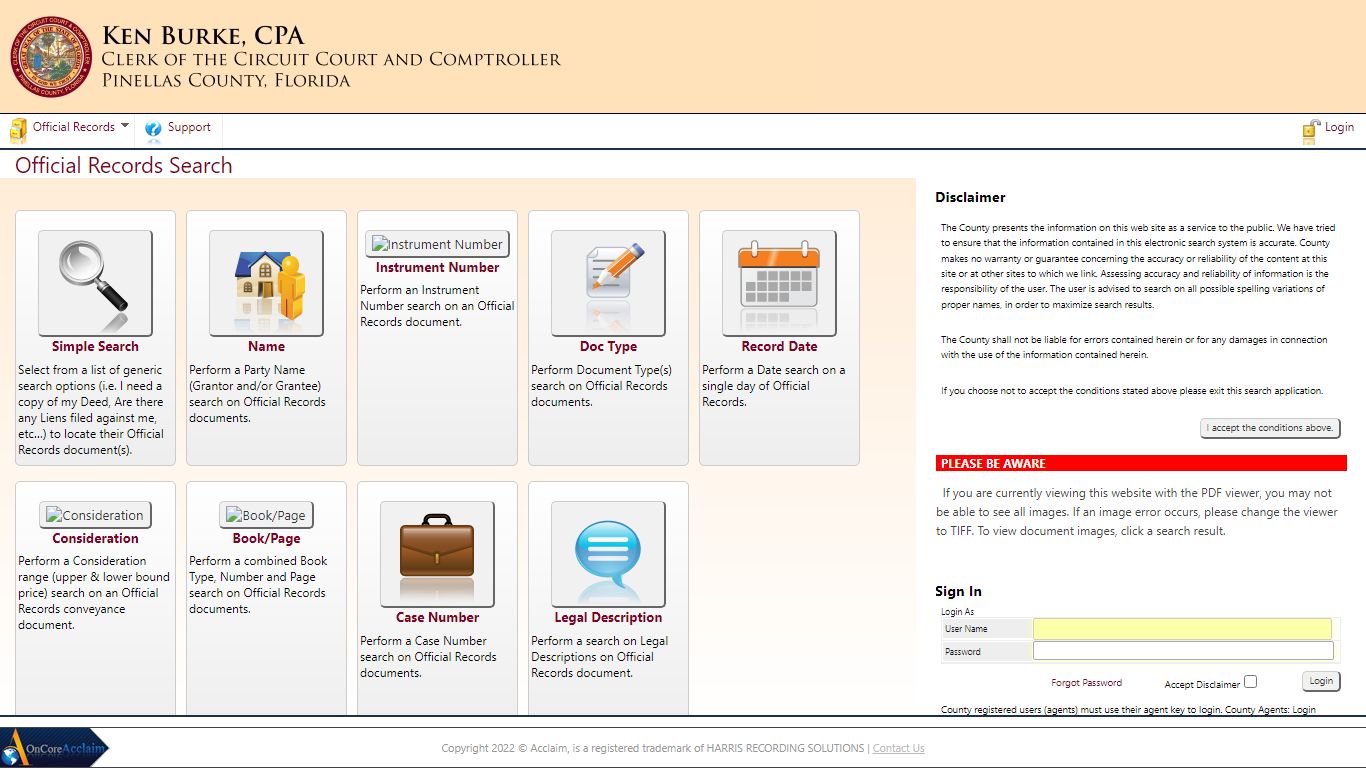1366x768 pixels.
Task: Click the Login button in Sign In
Action: click(x=1321, y=681)
